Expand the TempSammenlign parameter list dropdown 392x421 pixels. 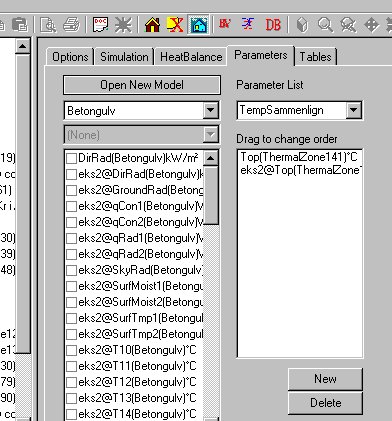point(354,110)
